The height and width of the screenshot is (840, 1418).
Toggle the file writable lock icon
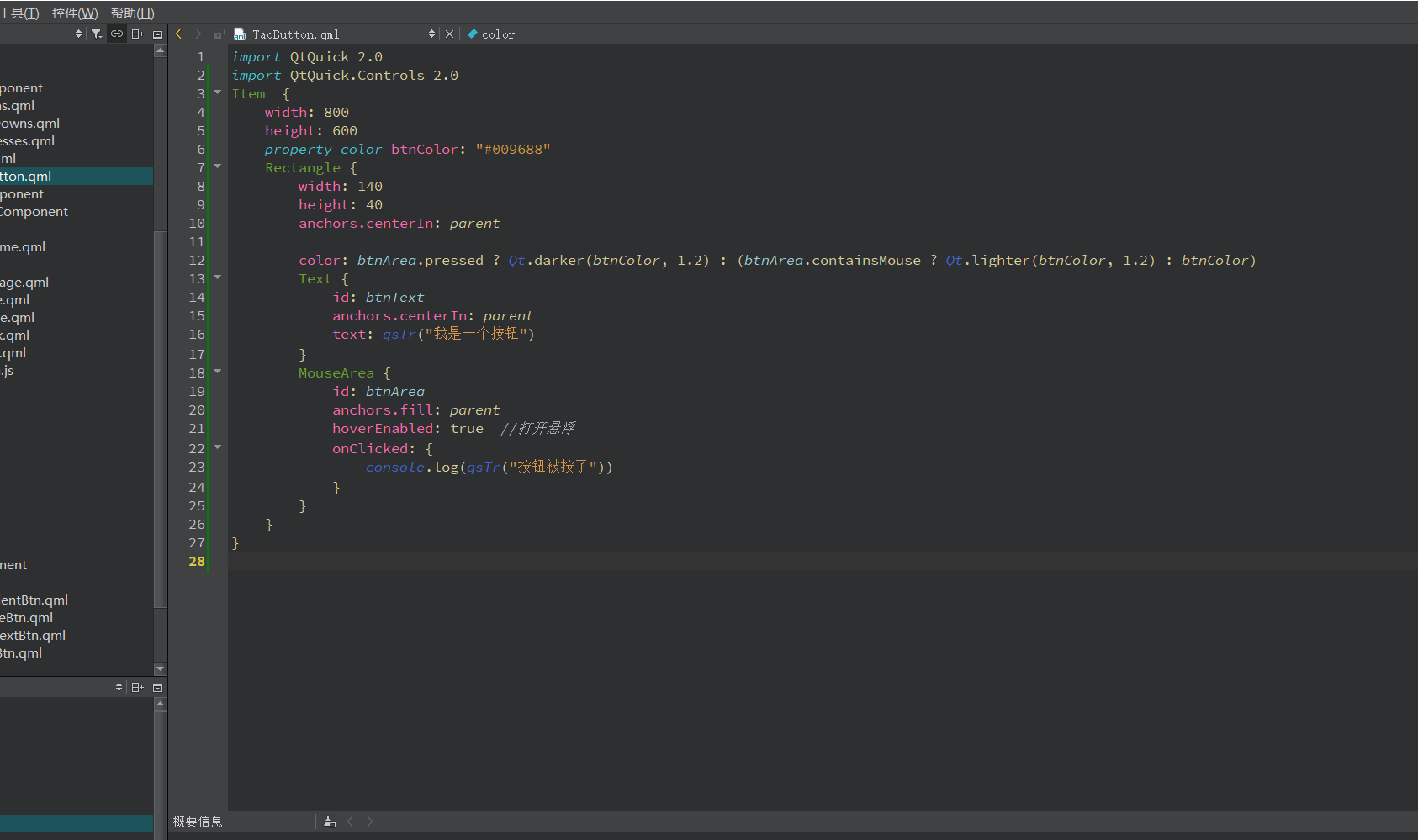pyautogui.click(x=219, y=34)
